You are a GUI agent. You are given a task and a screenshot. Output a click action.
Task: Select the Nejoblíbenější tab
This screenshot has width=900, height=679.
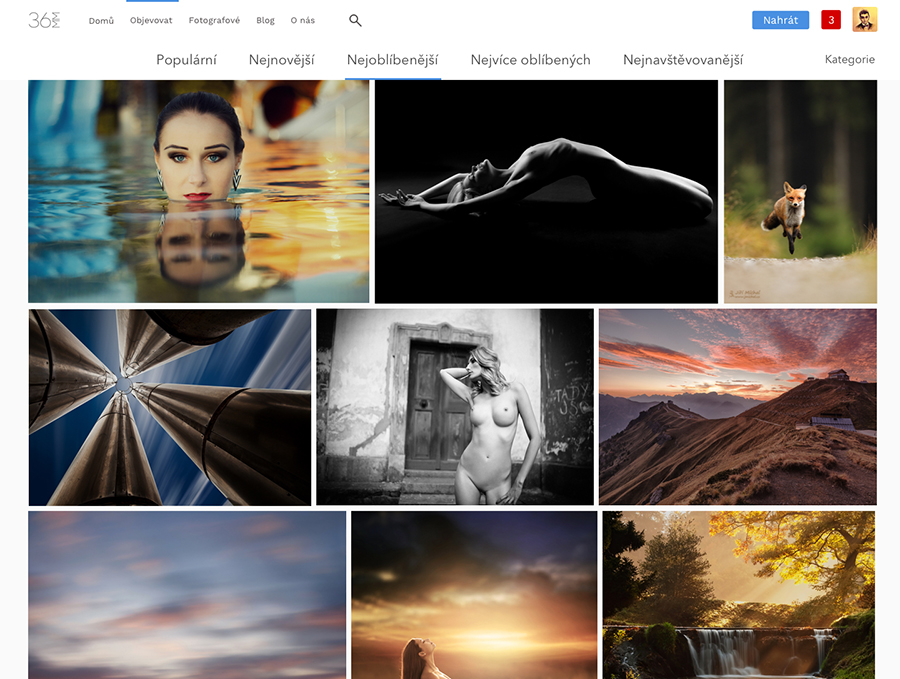coord(392,60)
